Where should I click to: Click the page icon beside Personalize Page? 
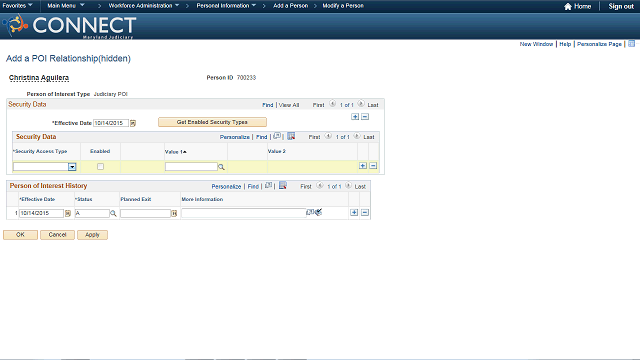coord(631,44)
